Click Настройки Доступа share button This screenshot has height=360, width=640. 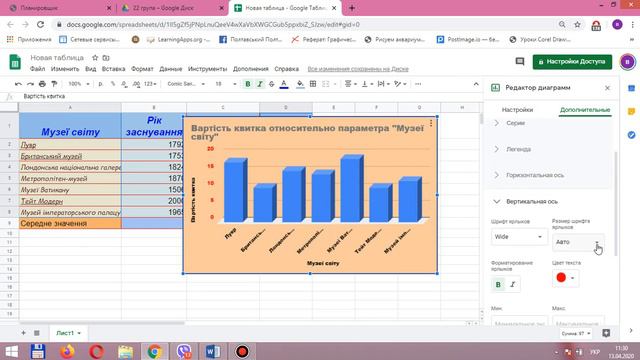click(572, 62)
